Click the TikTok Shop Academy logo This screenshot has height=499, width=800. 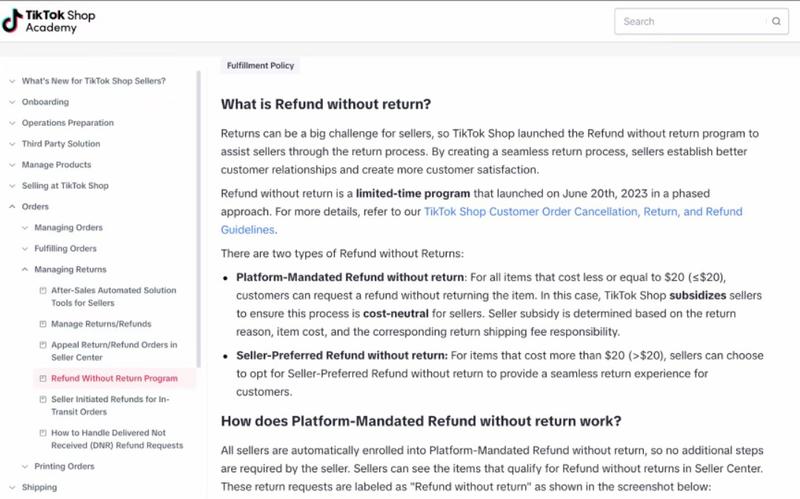(48, 21)
